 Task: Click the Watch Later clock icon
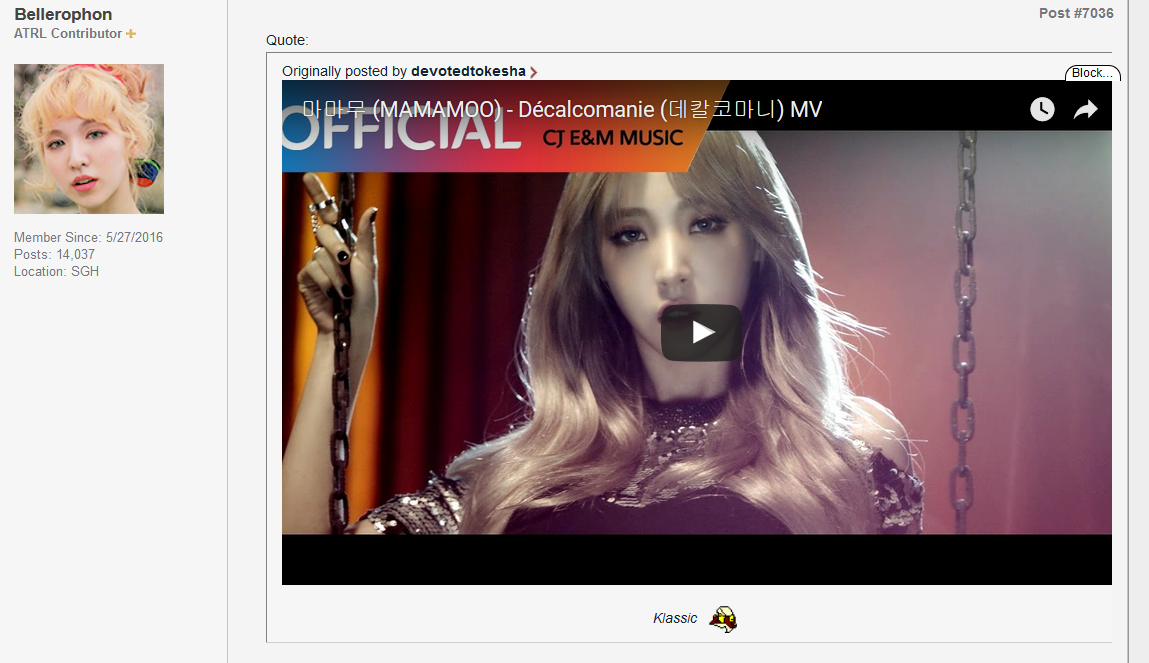click(x=1042, y=109)
